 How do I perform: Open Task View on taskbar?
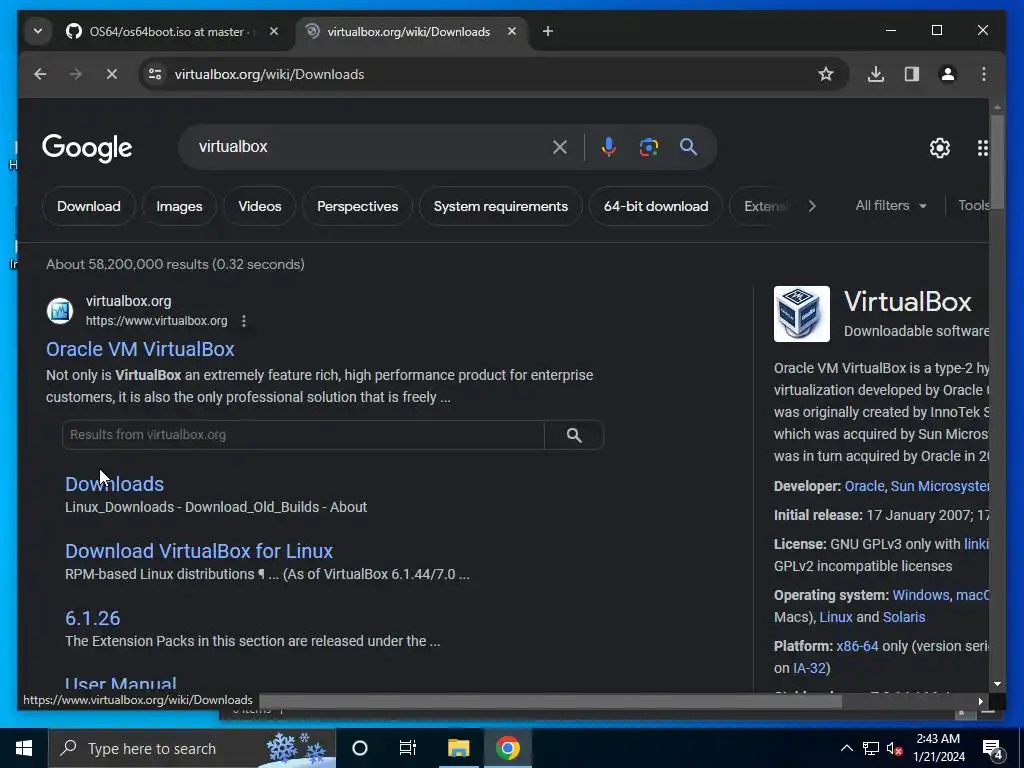[x=408, y=748]
